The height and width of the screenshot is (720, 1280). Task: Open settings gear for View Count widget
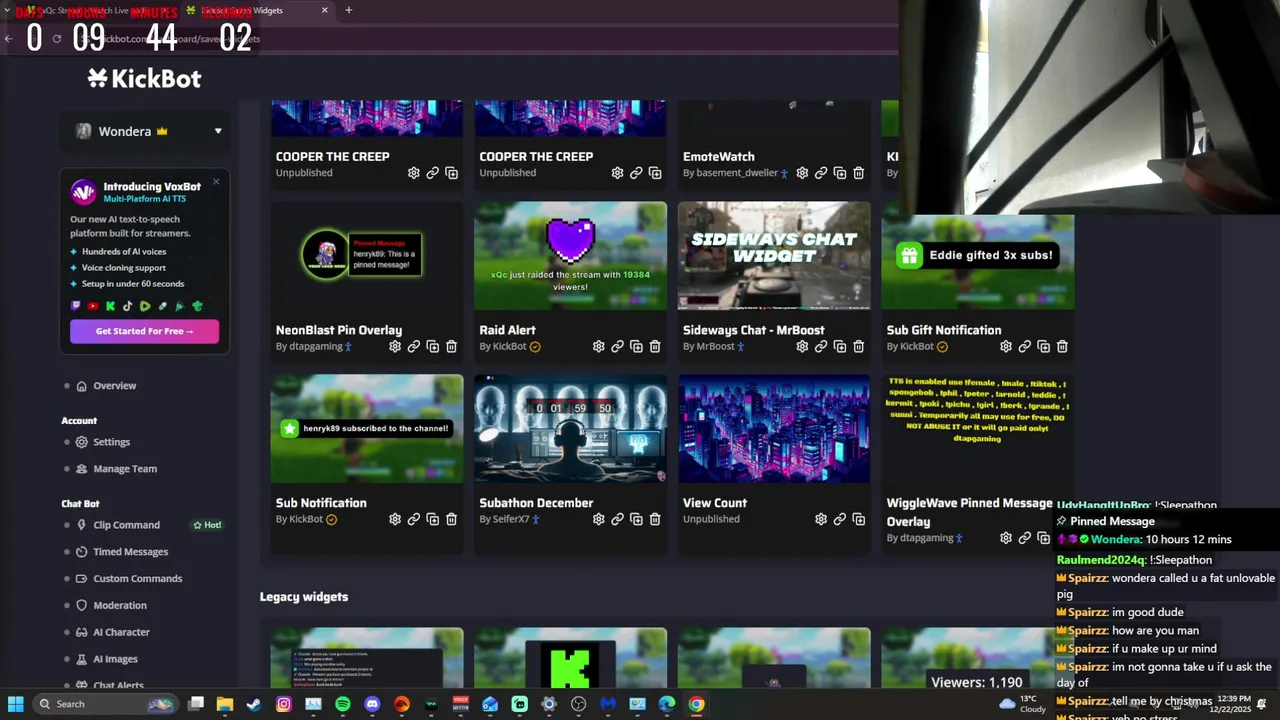(x=821, y=519)
